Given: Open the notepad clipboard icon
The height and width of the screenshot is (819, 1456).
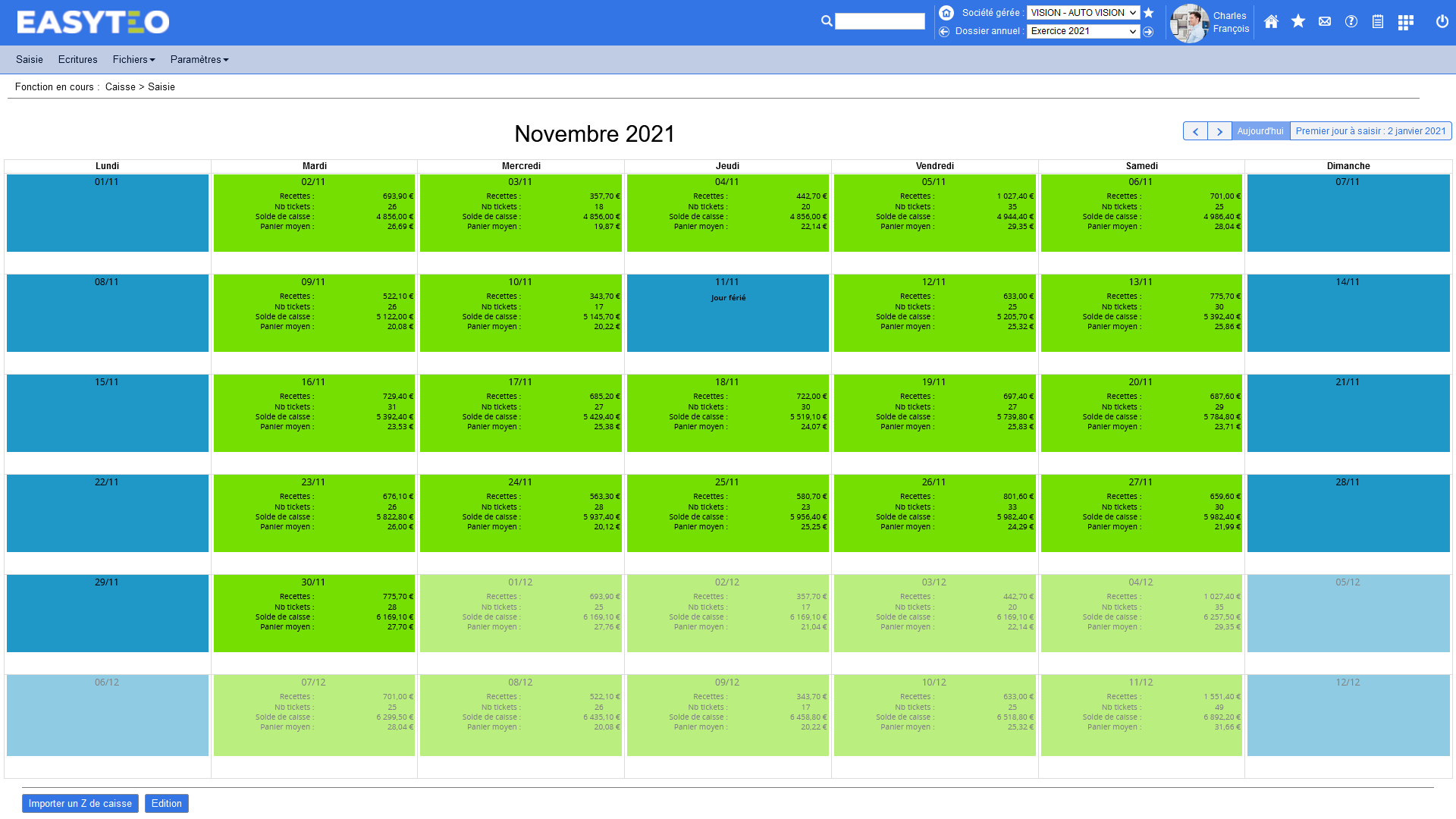Looking at the screenshot, I should [x=1378, y=22].
